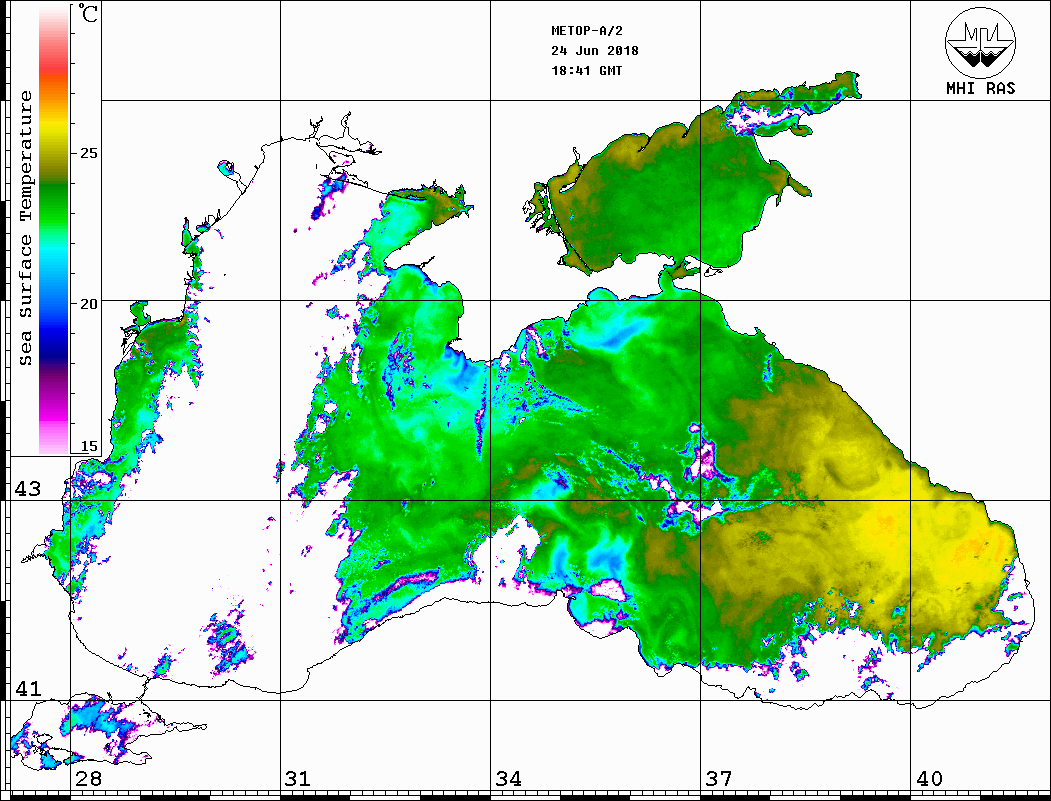The height and width of the screenshot is (801, 1051).
Task: Click latitude label 43
Action: click(x=28, y=489)
